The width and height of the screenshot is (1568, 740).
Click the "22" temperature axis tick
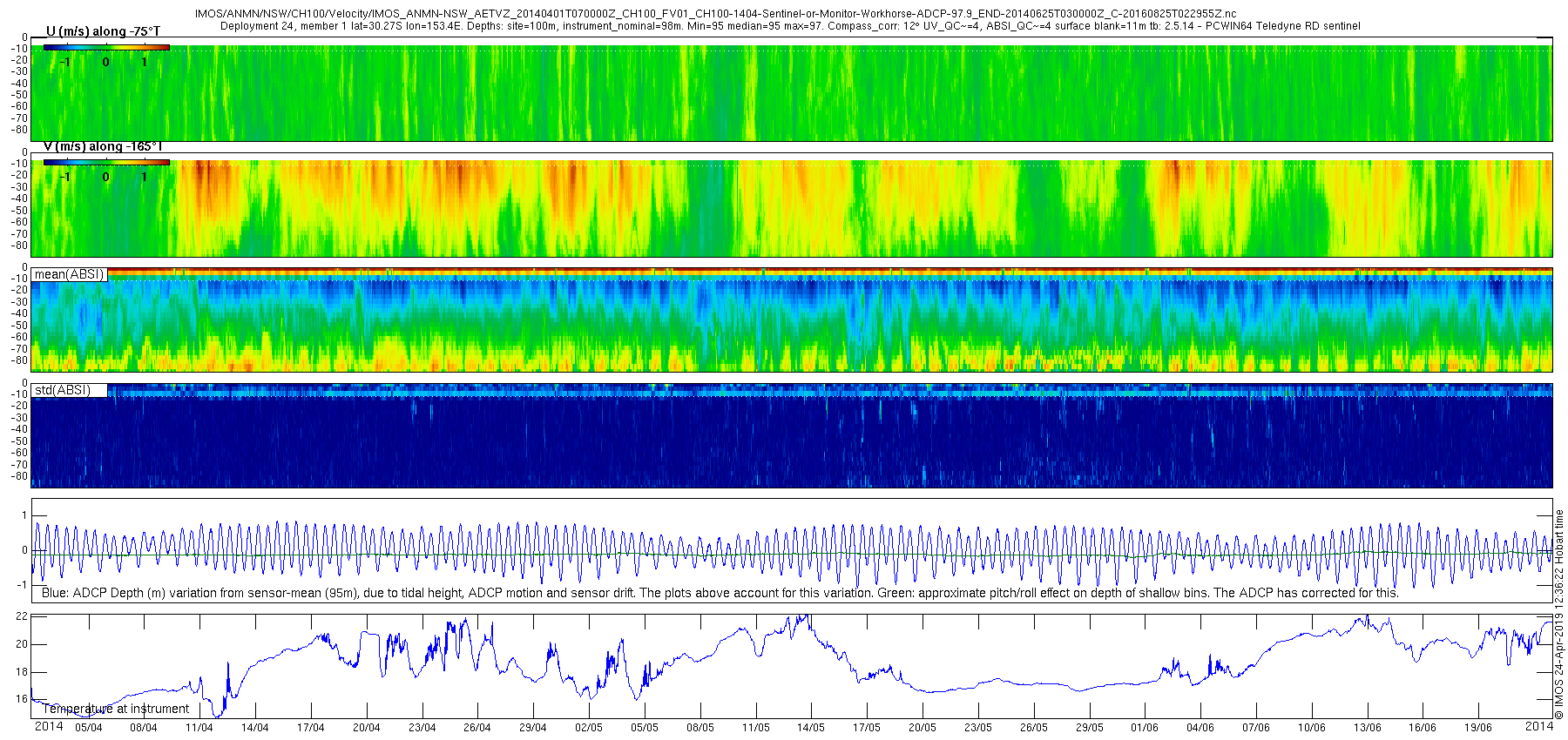pyautogui.click(x=22, y=616)
